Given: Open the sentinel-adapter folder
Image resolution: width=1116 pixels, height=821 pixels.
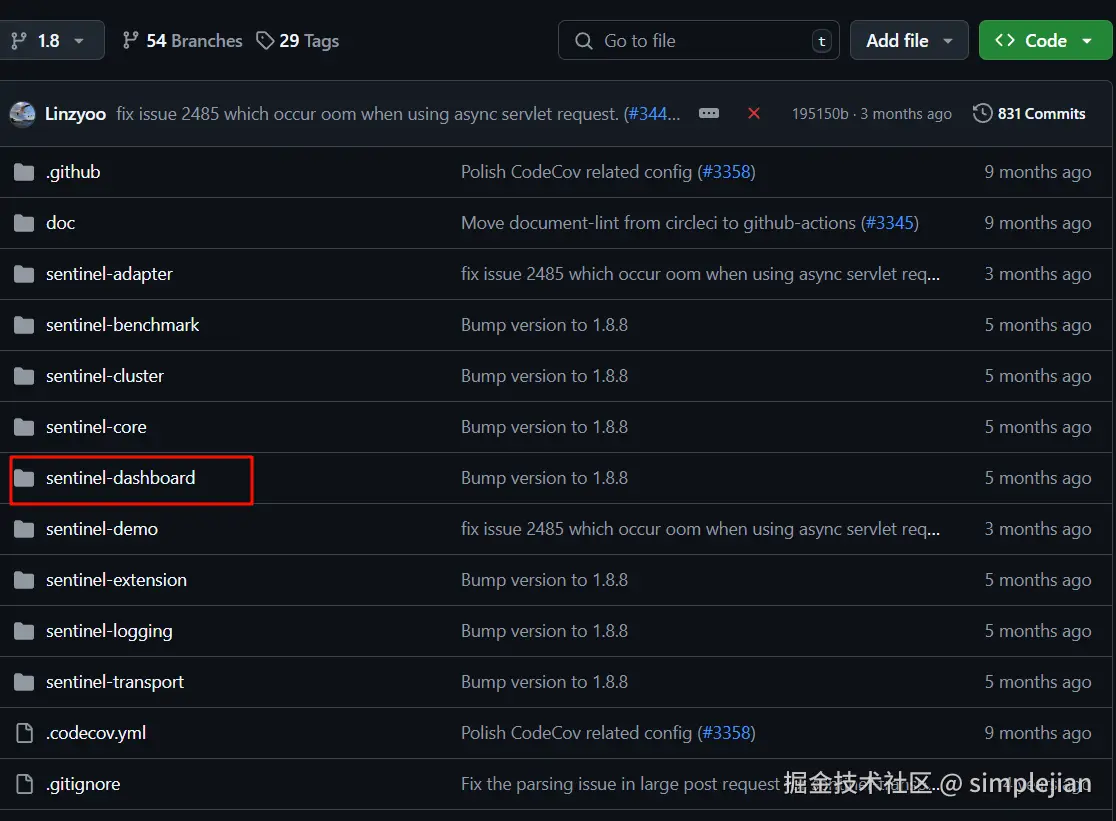Looking at the screenshot, I should tap(110, 274).
